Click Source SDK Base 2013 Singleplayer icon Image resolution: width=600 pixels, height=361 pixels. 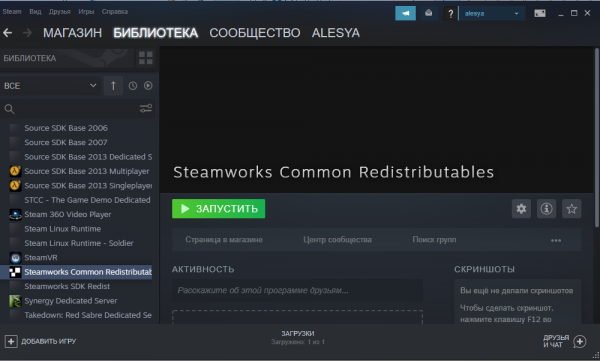coord(15,186)
